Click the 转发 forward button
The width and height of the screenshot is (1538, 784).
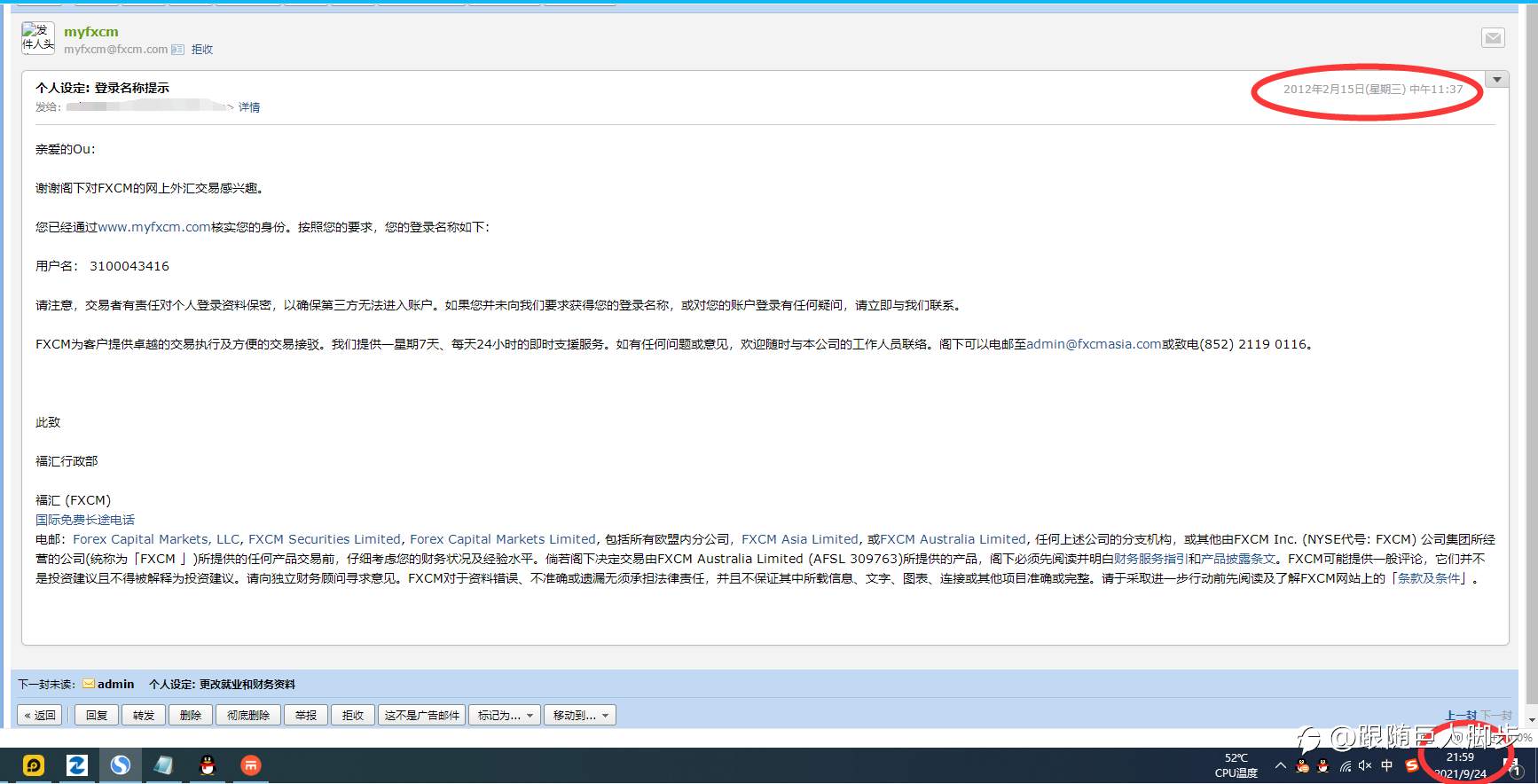coord(144,715)
